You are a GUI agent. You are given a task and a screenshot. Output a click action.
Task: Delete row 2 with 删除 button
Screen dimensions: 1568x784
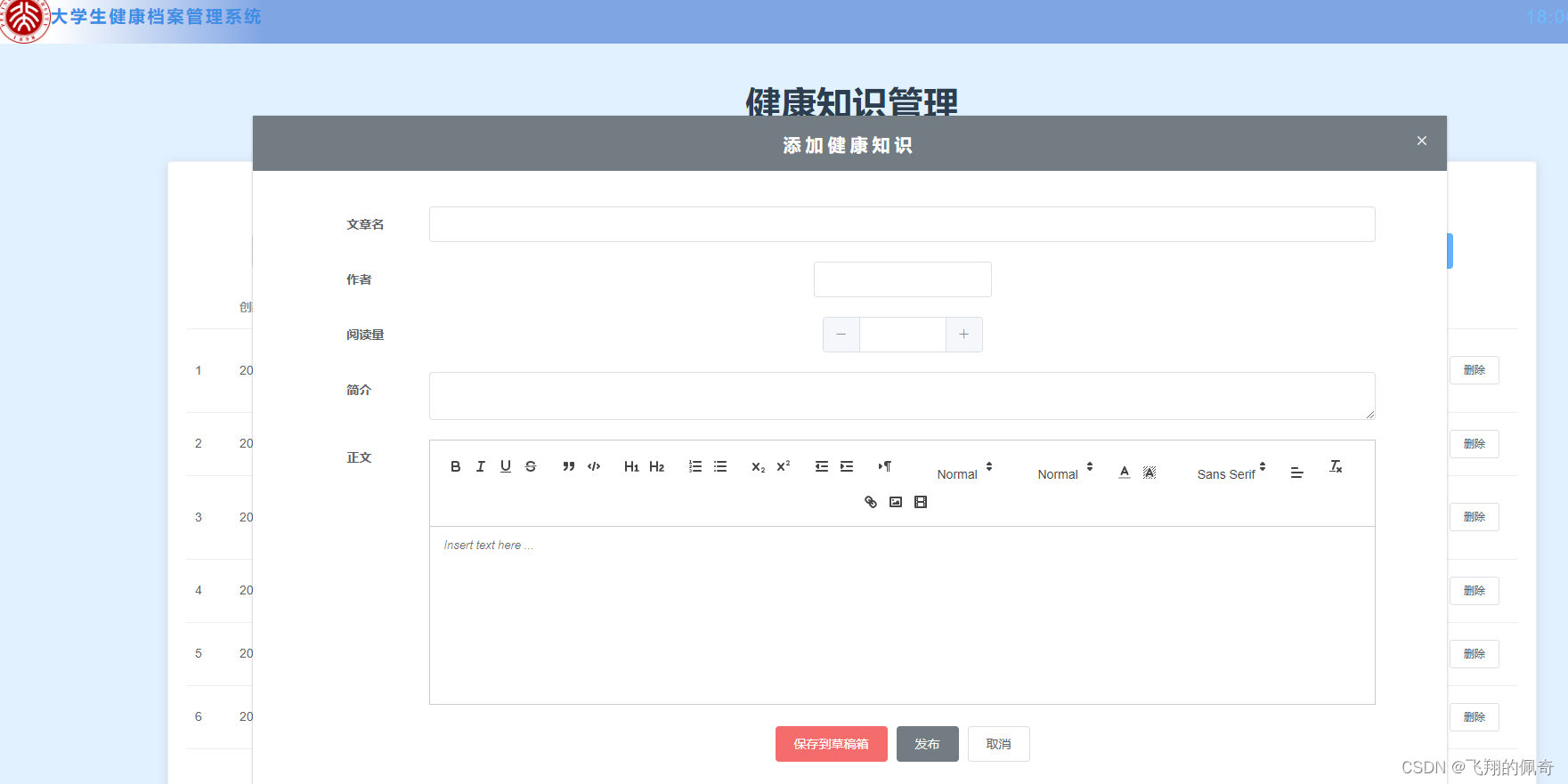[x=1474, y=444]
